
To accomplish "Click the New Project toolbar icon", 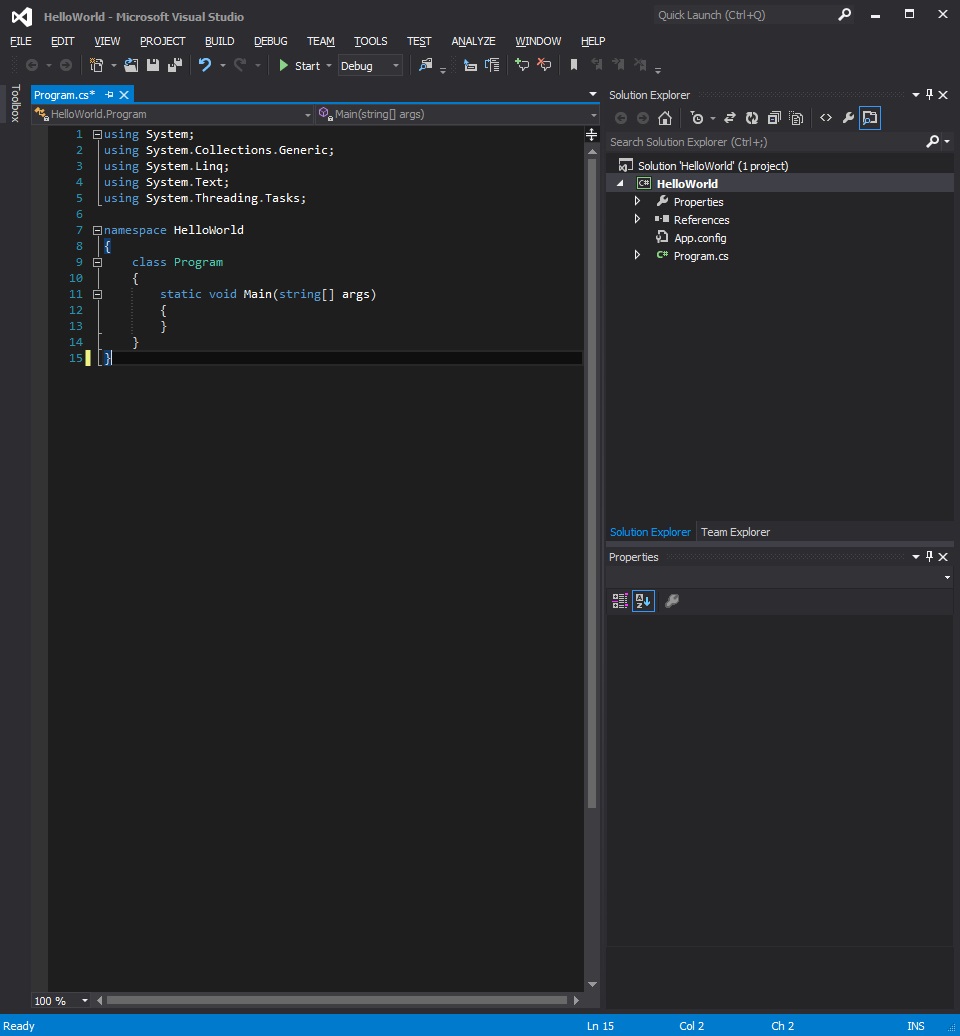I will point(96,65).
